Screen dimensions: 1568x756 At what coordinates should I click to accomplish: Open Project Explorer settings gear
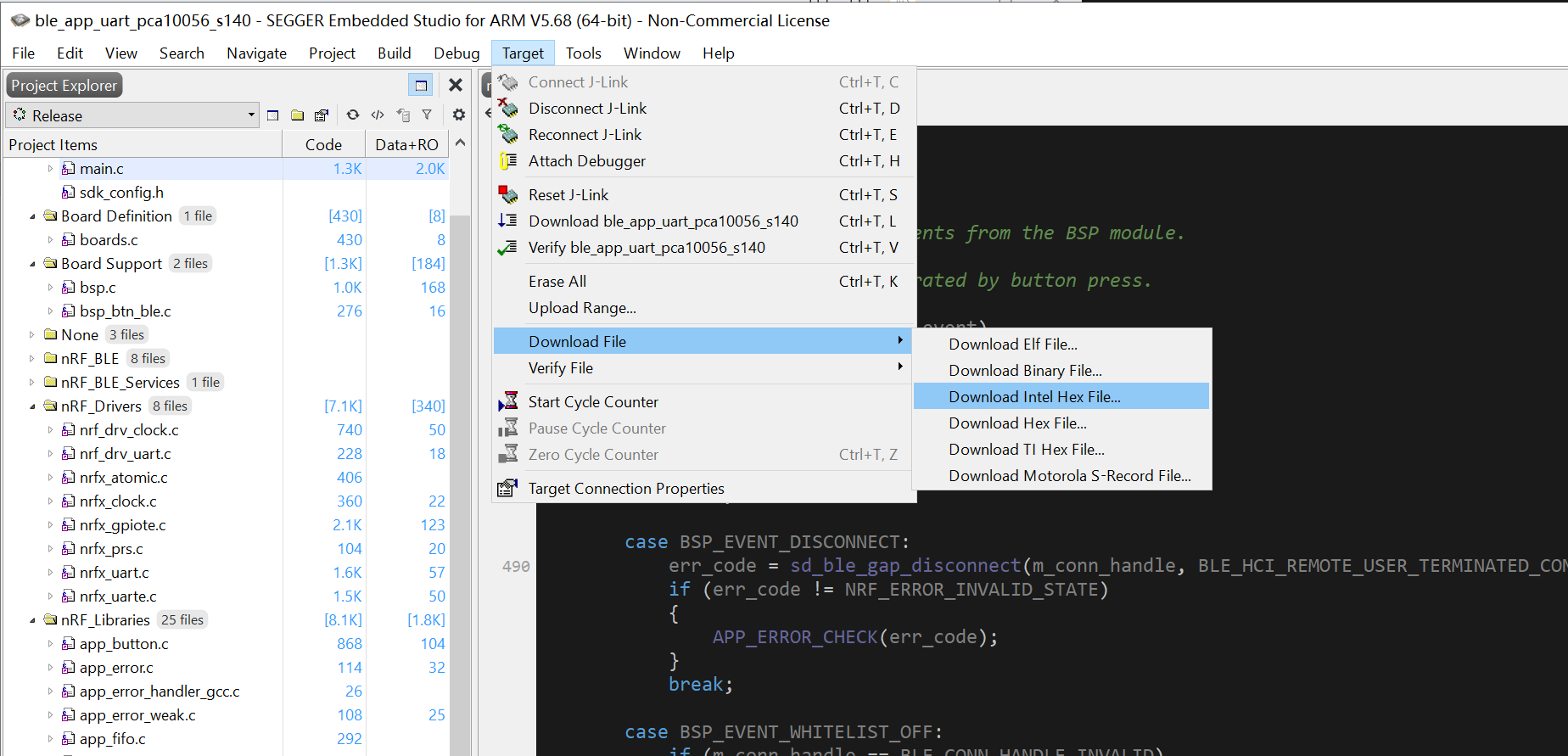(x=459, y=115)
